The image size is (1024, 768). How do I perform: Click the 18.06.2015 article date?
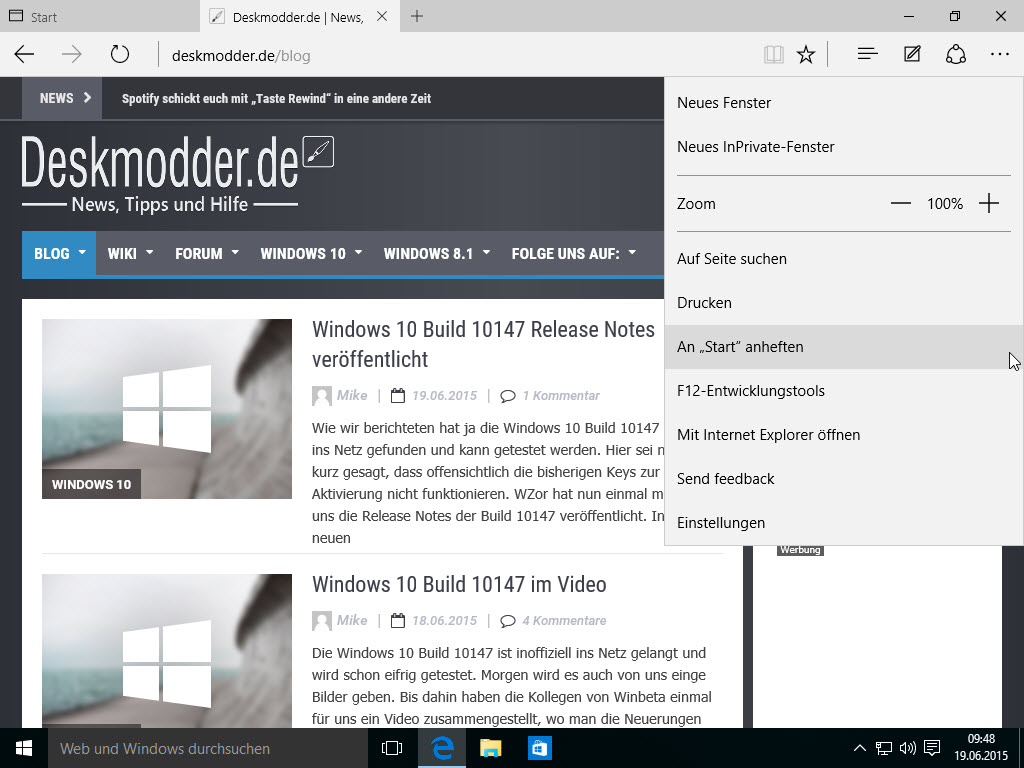[x=444, y=621]
